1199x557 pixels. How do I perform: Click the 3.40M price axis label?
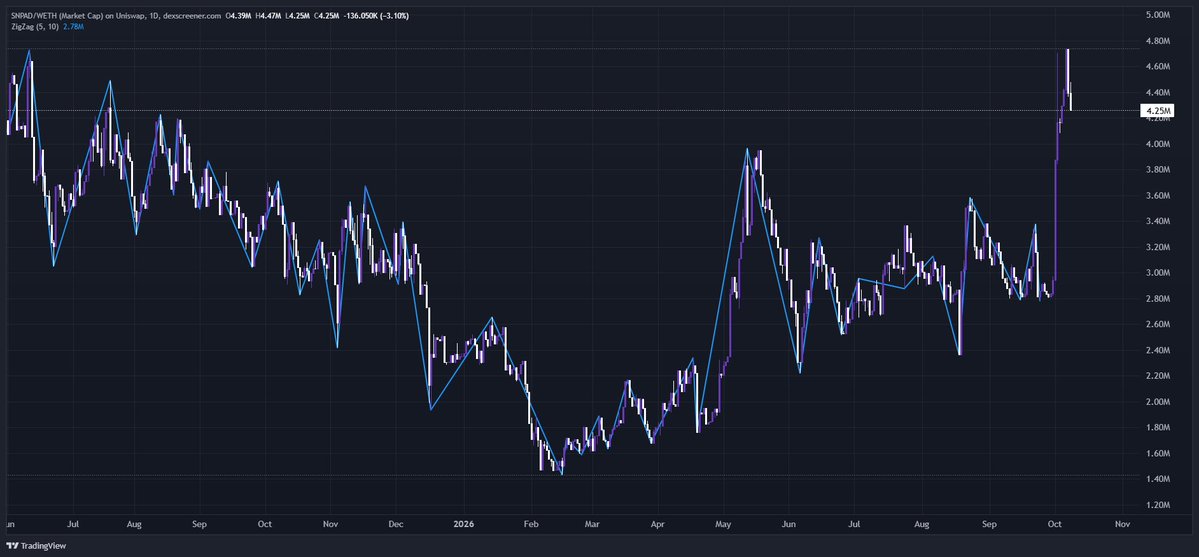(1156, 222)
